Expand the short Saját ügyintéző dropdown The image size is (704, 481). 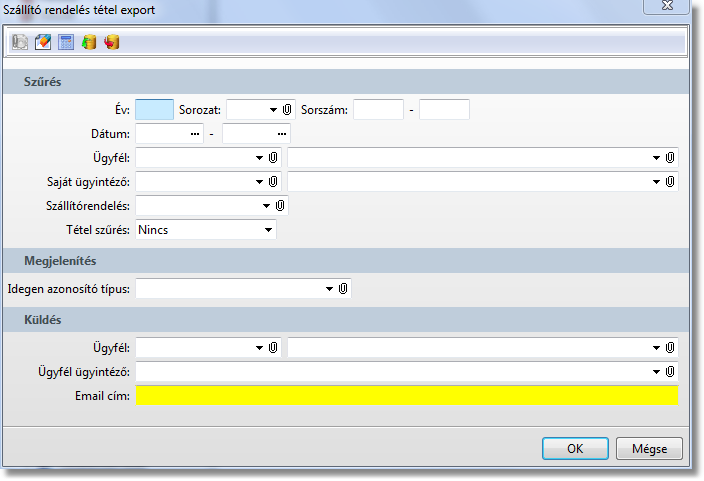[260, 182]
